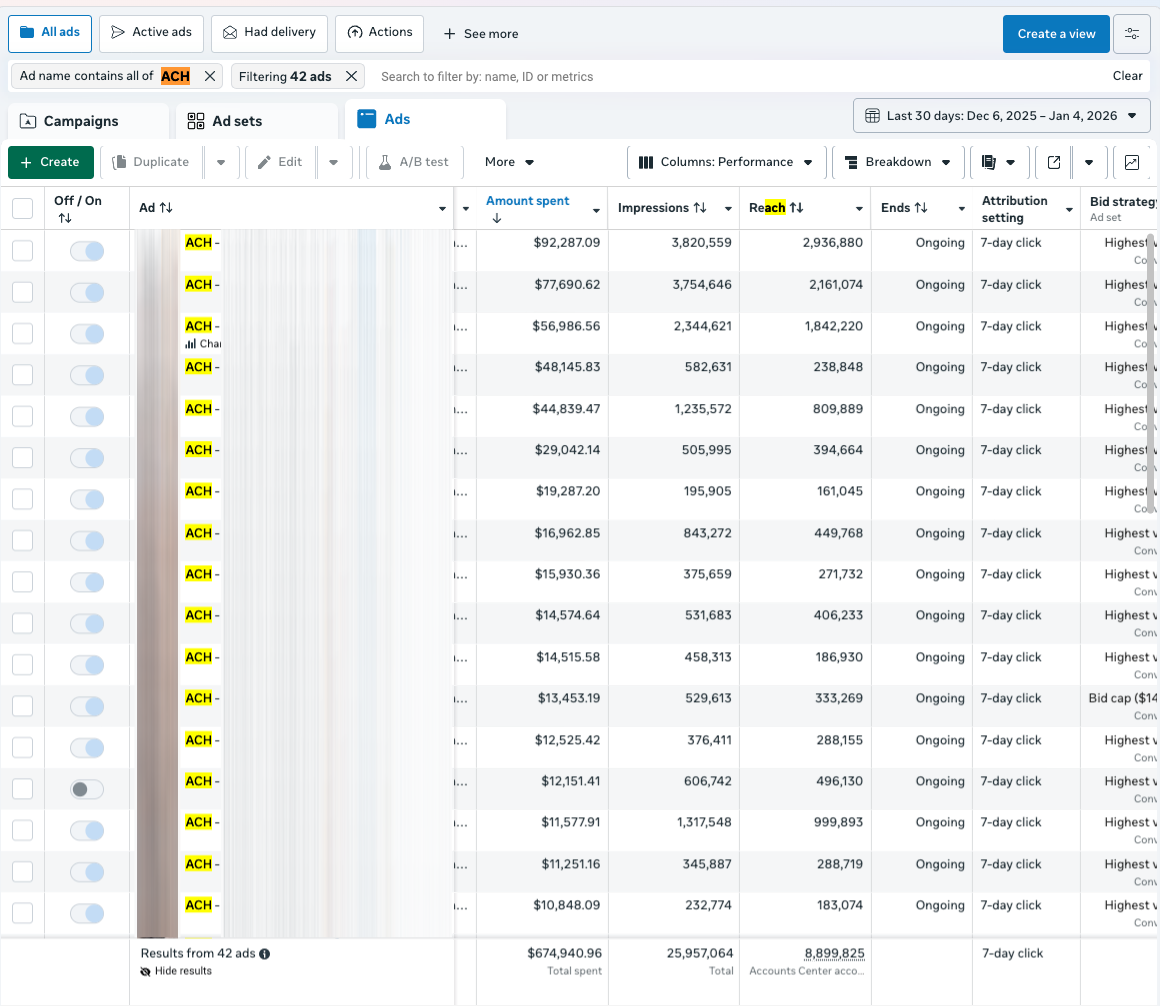
Task: Click the export share icon
Action: [x=1054, y=162]
